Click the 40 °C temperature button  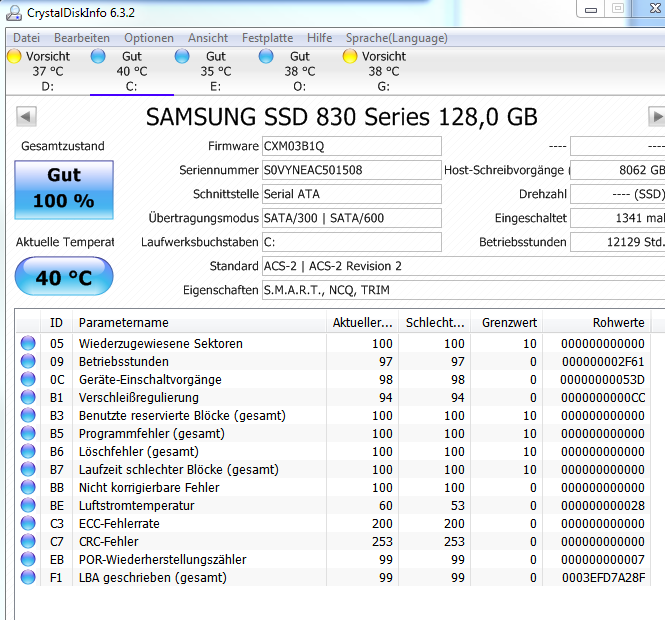click(64, 276)
